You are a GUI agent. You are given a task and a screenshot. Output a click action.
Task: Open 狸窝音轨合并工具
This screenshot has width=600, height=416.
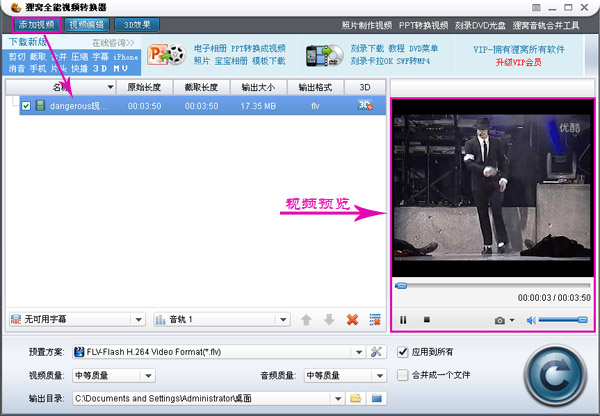(546, 25)
